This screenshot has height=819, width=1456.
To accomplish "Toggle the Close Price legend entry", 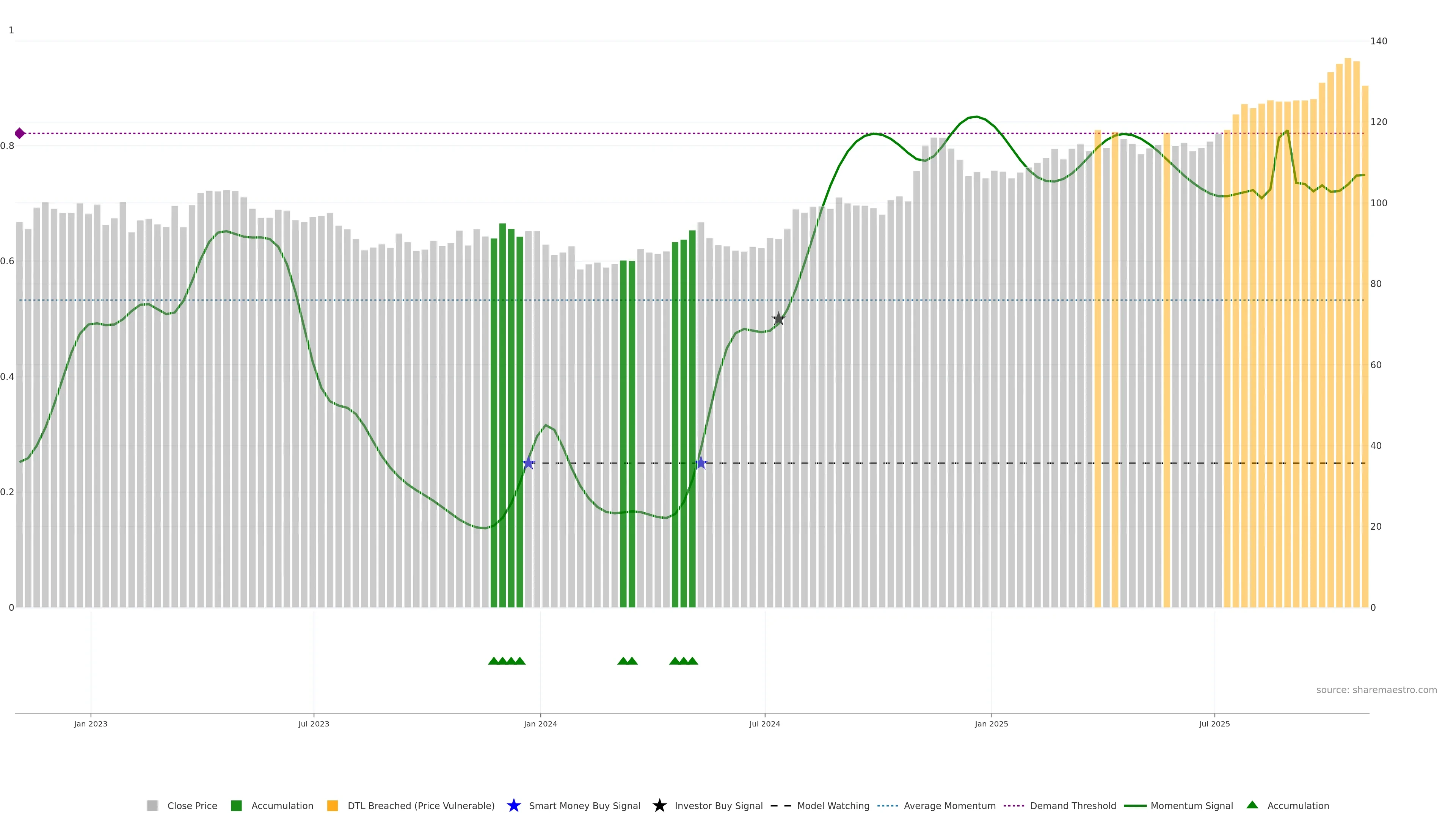I will pyautogui.click(x=191, y=806).
